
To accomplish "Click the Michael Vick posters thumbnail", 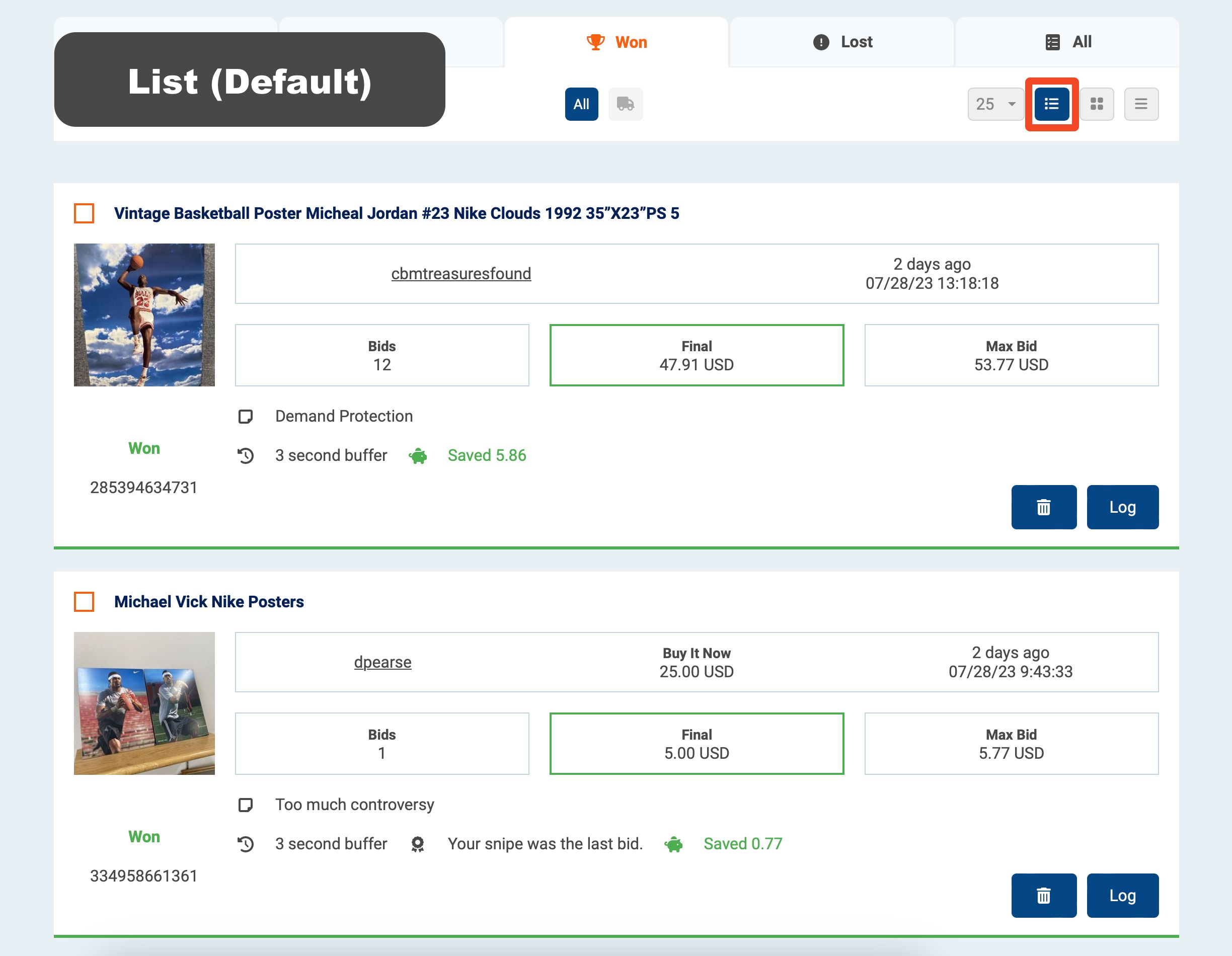I will 144,703.
